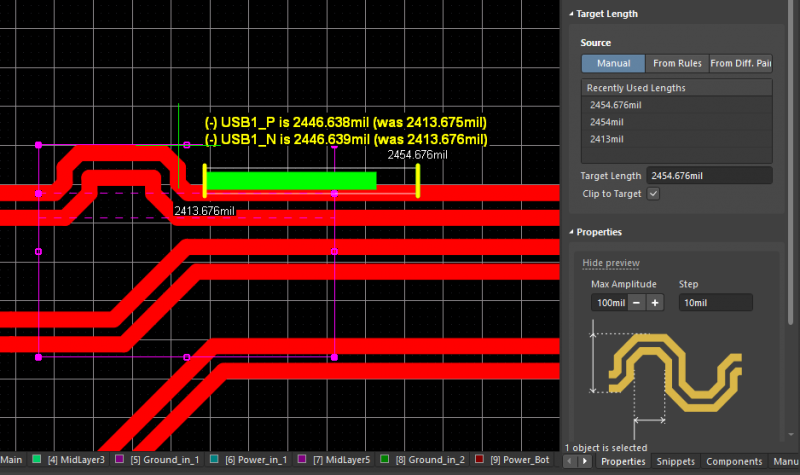The height and width of the screenshot is (475, 800).
Task: Click the purple Ground_in_1 color swatch
Action: (x=119, y=459)
